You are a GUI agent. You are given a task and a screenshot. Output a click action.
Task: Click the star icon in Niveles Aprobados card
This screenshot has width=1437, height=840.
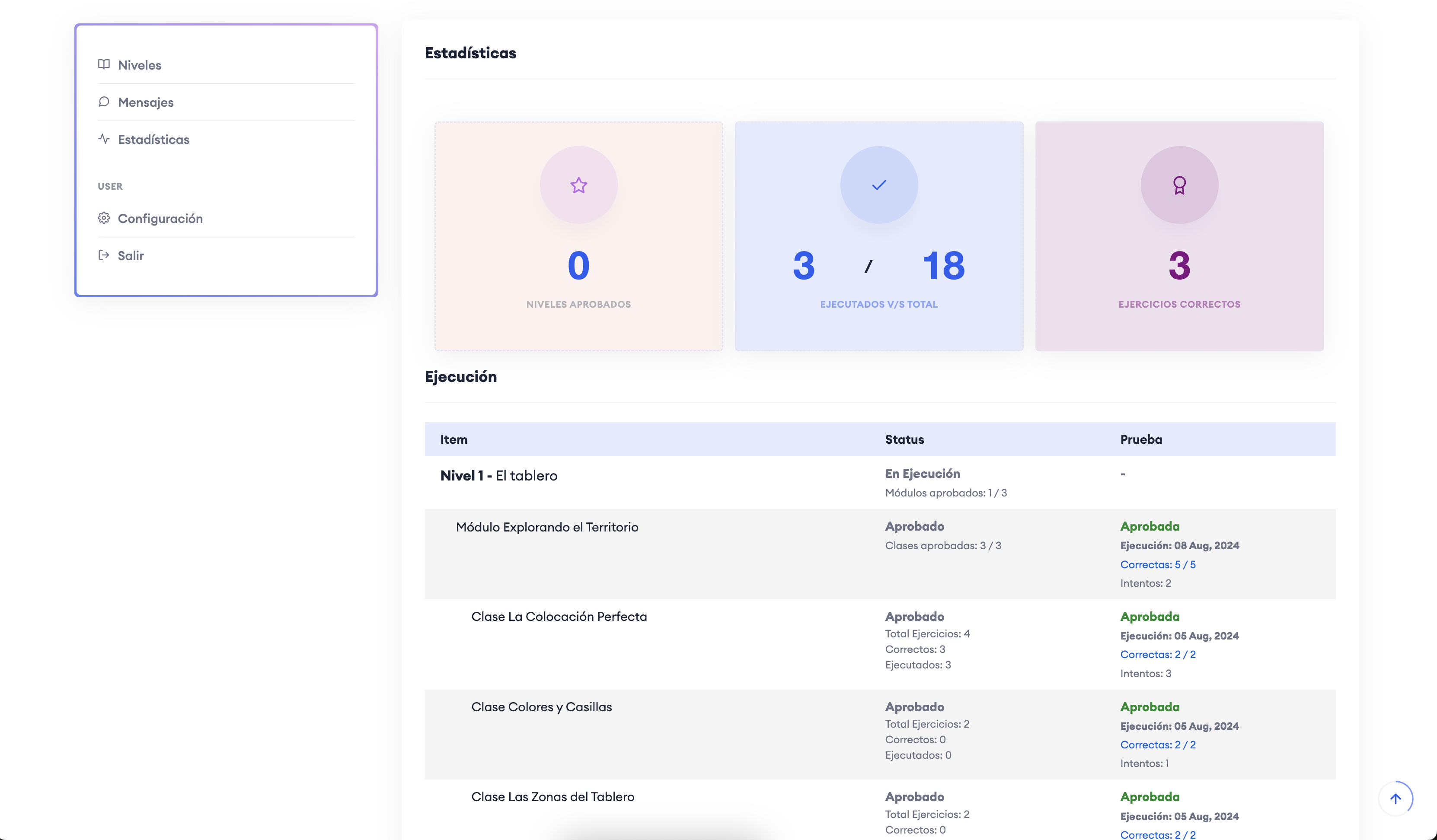pos(578,185)
